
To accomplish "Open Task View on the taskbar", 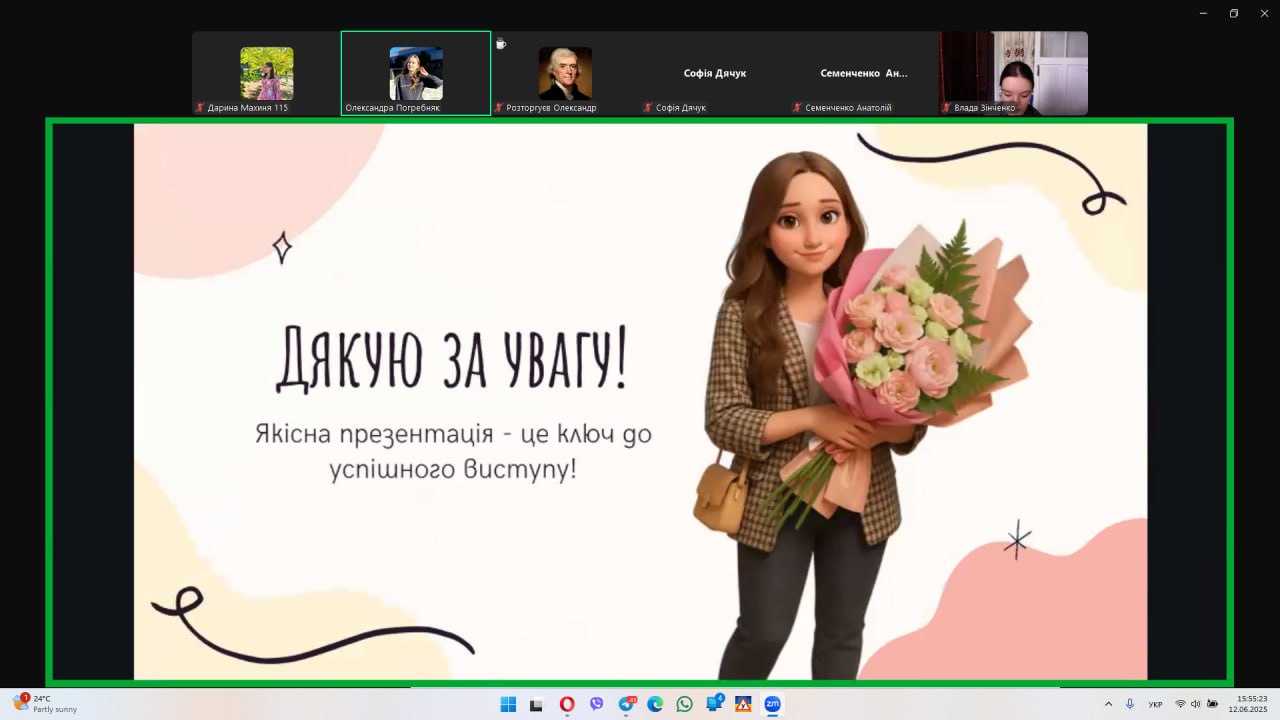I will pyautogui.click(x=536, y=704).
